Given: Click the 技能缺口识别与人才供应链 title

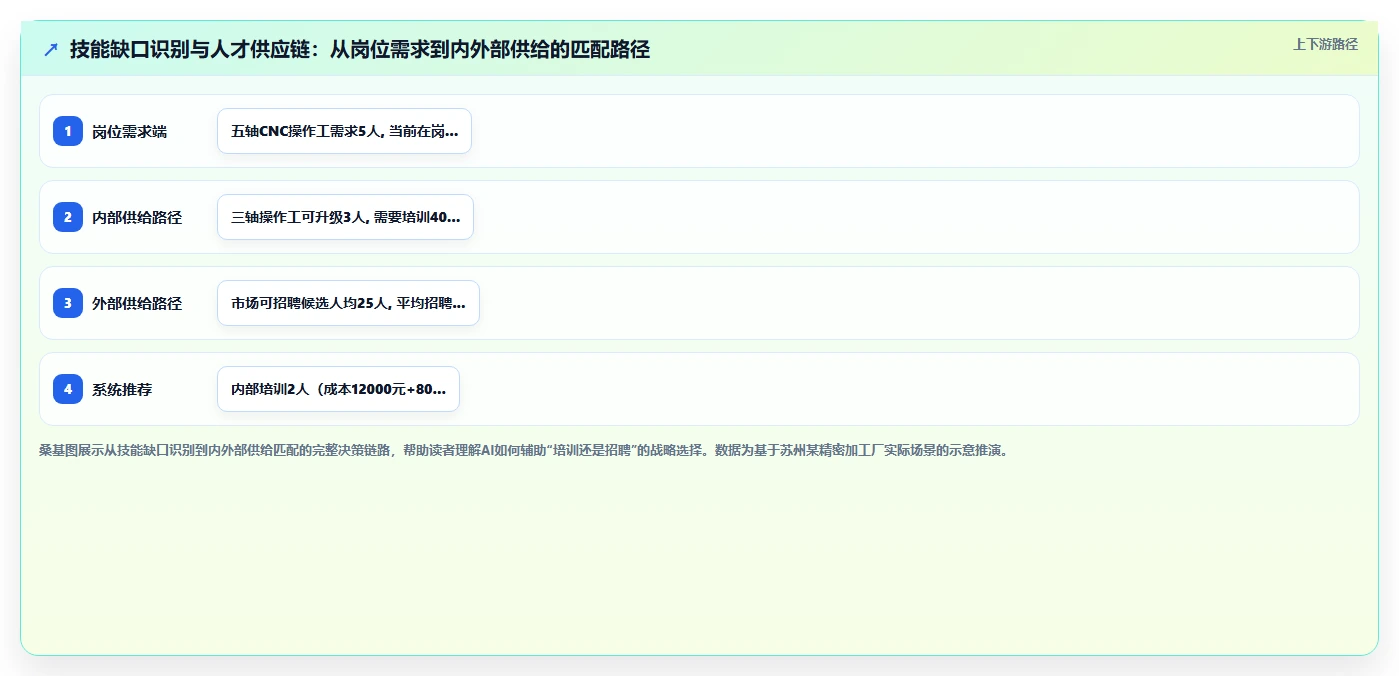Looking at the screenshot, I should 360,49.
